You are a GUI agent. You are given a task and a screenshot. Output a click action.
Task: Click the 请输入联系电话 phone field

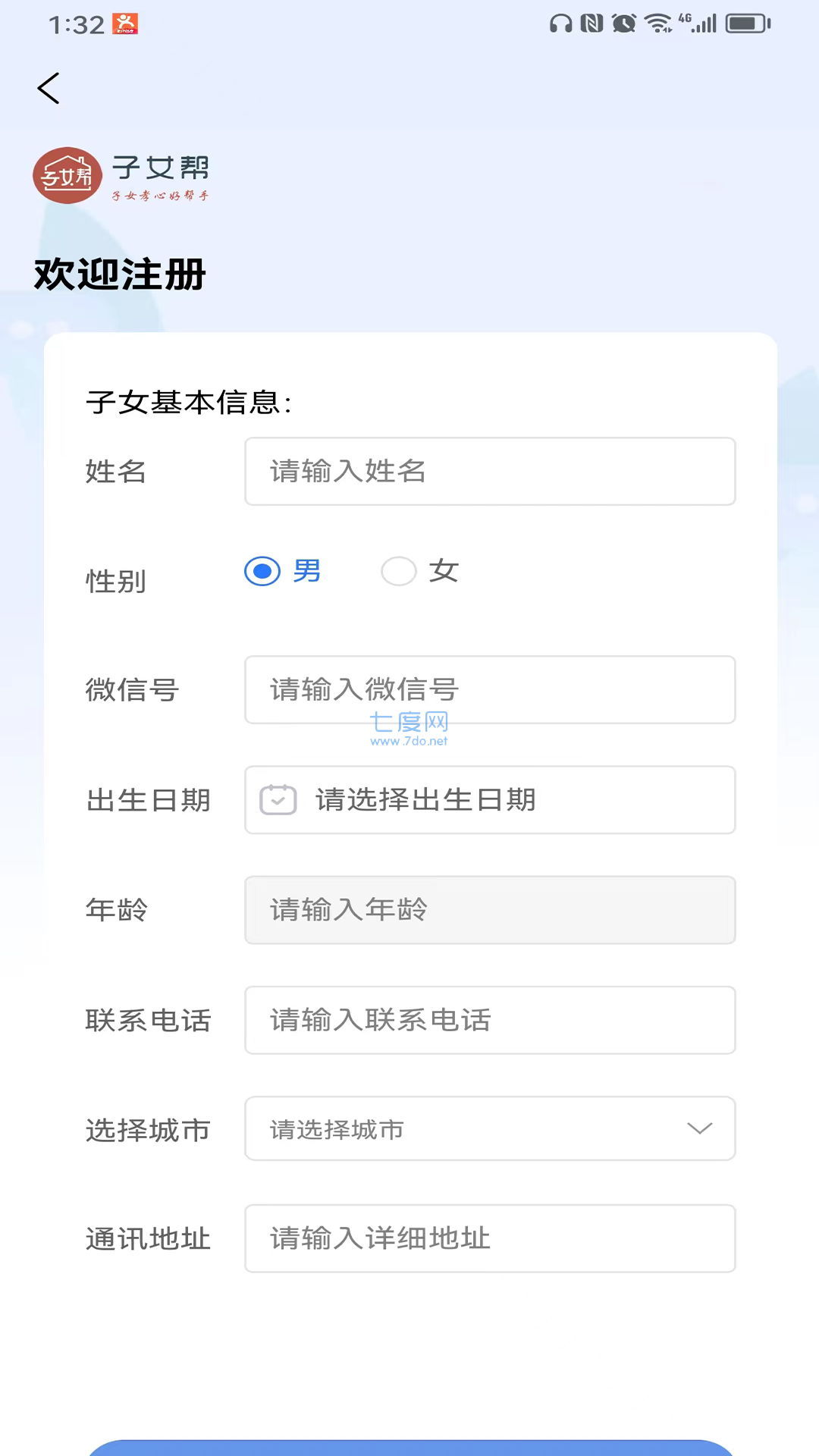tap(490, 1020)
